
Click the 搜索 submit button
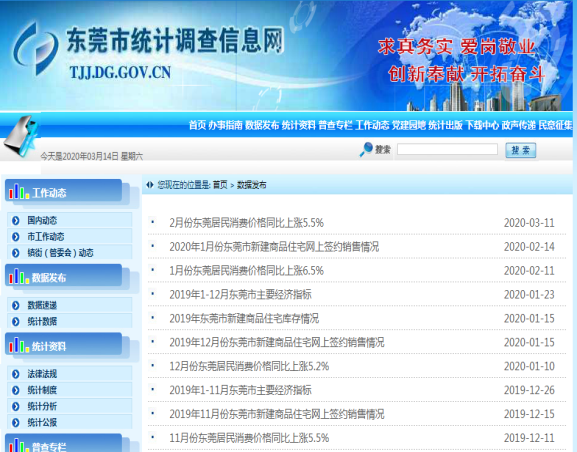(520, 150)
